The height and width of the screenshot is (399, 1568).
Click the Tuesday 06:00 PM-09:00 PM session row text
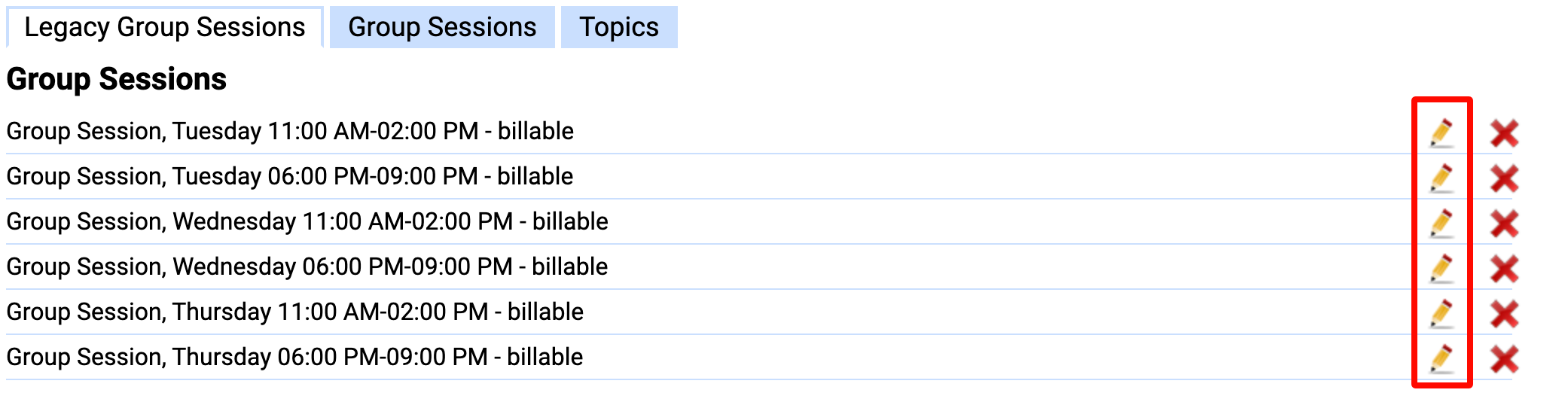[290, 176]
